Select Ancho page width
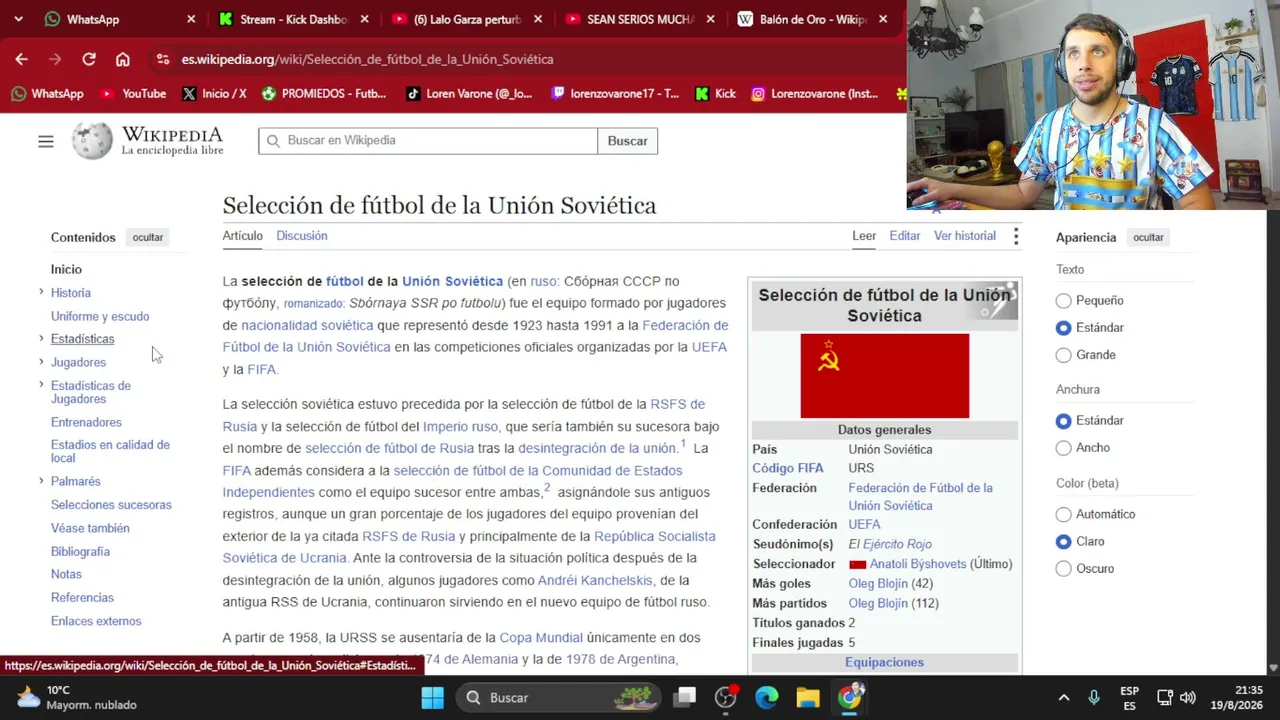Image resolution: width=1280 pixels, height=720 pixels. point(1064,448)
